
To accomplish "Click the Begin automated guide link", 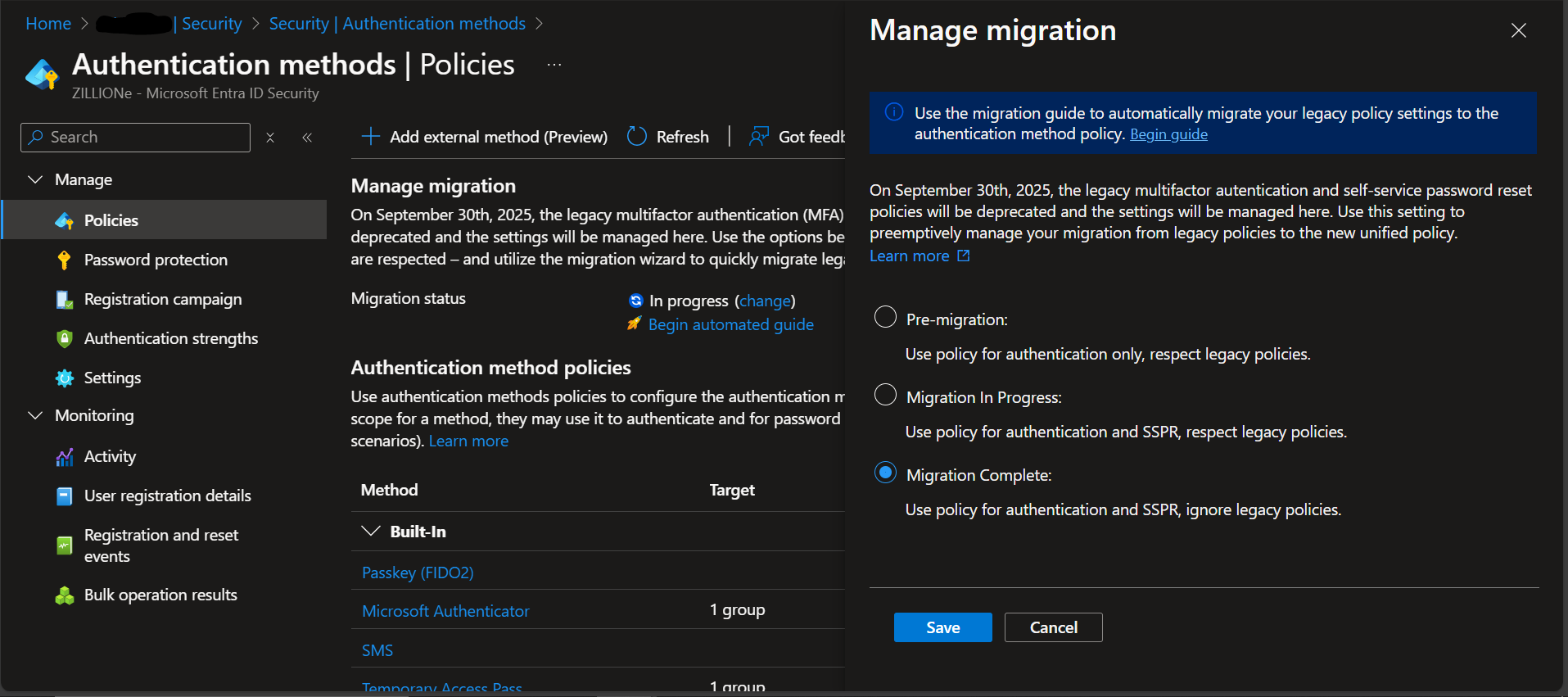I will (730, 324).
